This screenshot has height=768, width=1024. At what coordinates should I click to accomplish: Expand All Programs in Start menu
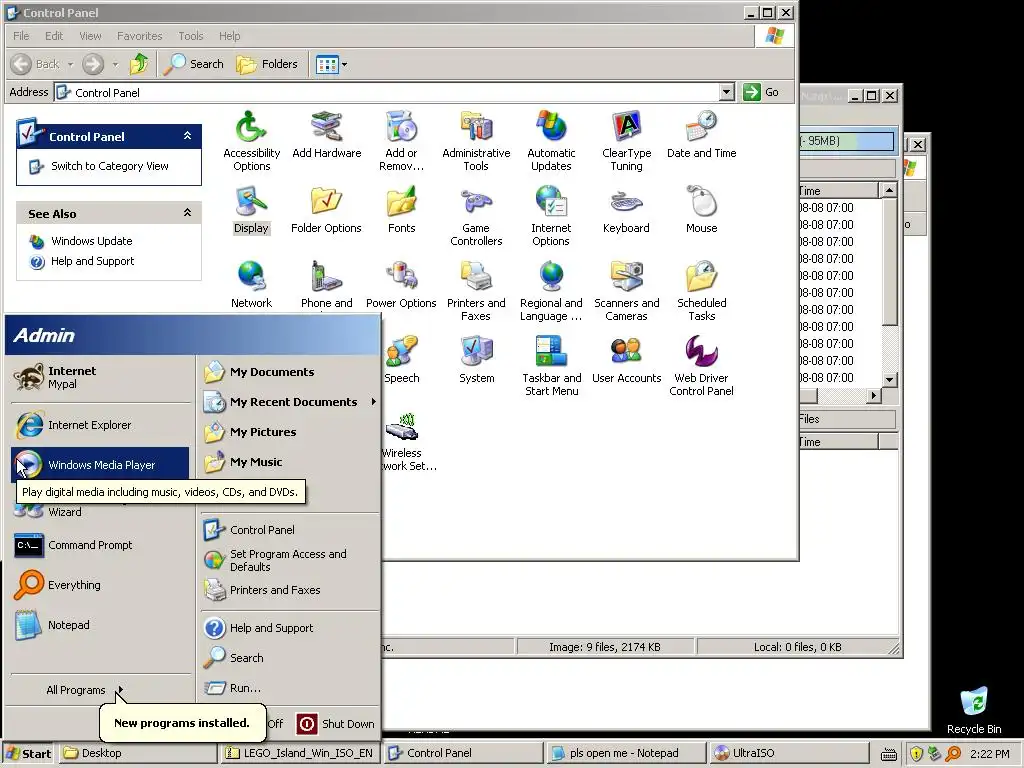(84, 690)
